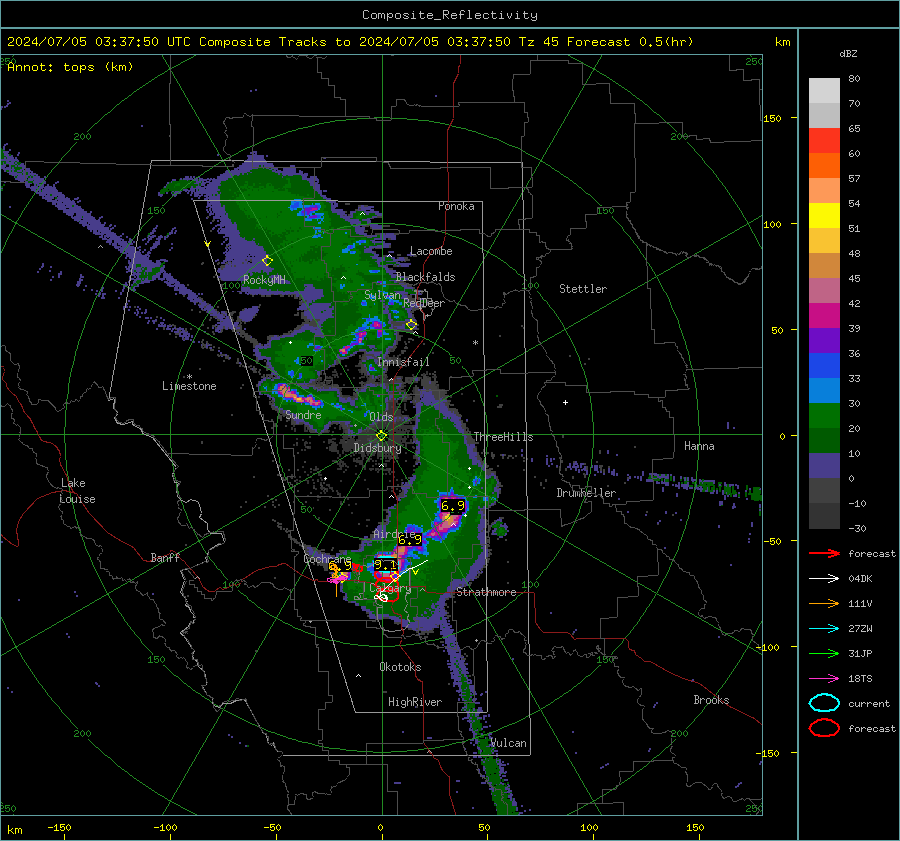Click the 'Annot: tops (km)' annotation text

(70, 67)
